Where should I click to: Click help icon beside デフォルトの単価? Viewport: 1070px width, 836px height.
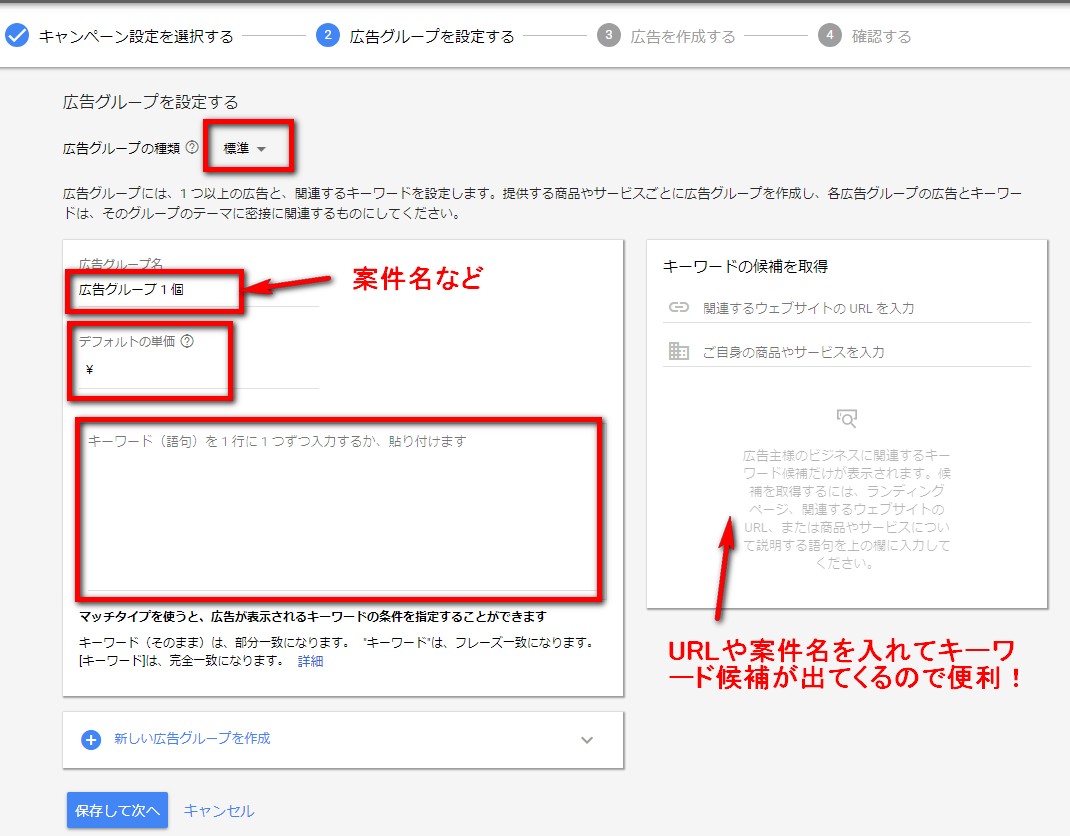pyautogui.click(x=187, y=341)
